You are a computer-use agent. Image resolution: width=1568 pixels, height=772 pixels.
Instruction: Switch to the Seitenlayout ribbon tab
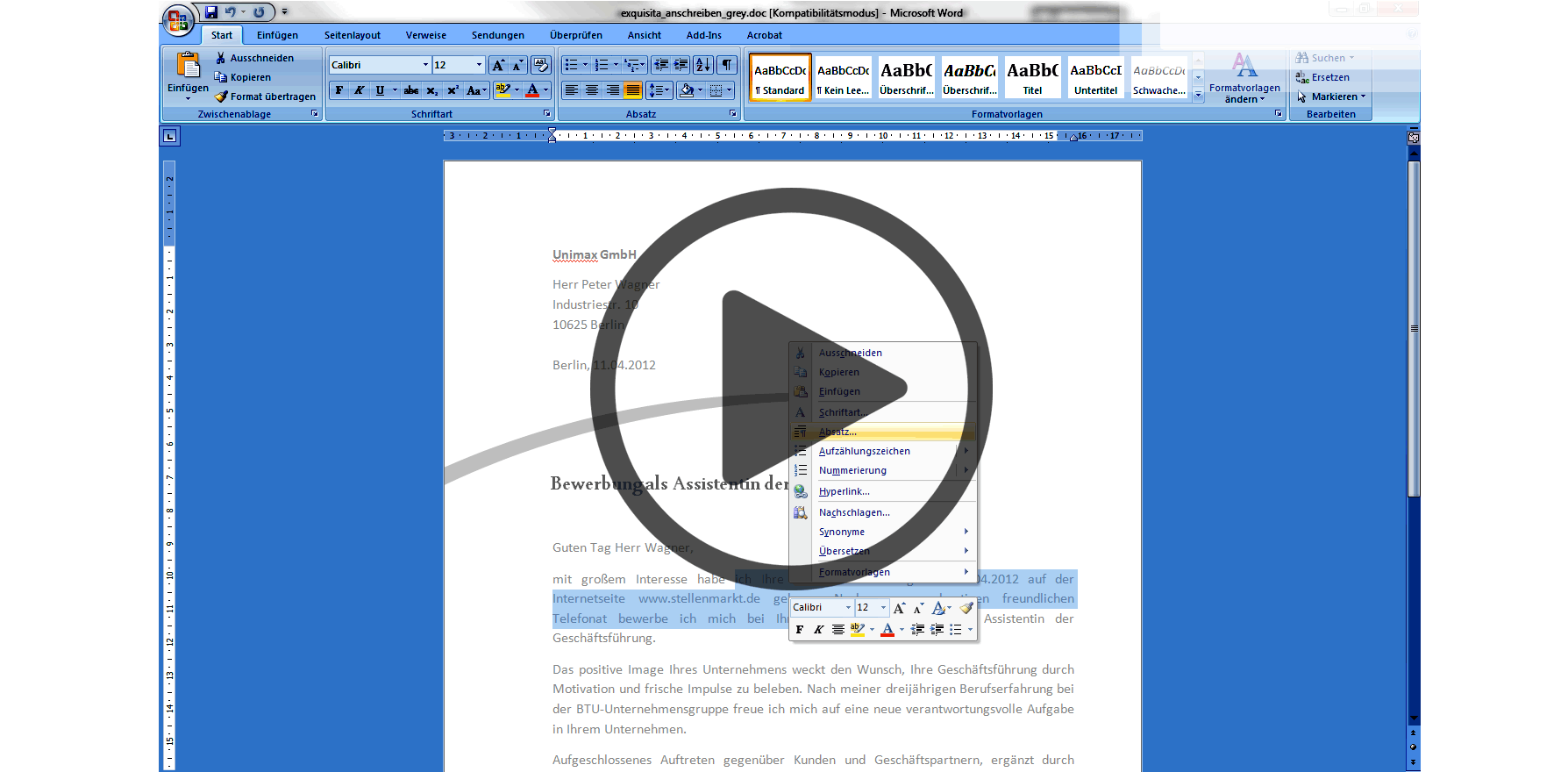point(352,35)
